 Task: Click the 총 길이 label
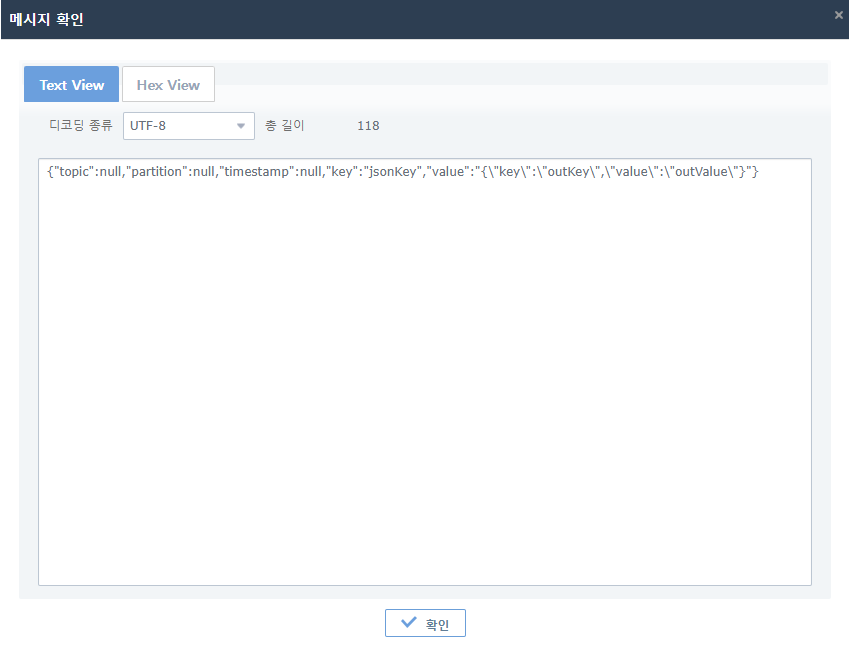pyautogui.click(x=285, y=126)
